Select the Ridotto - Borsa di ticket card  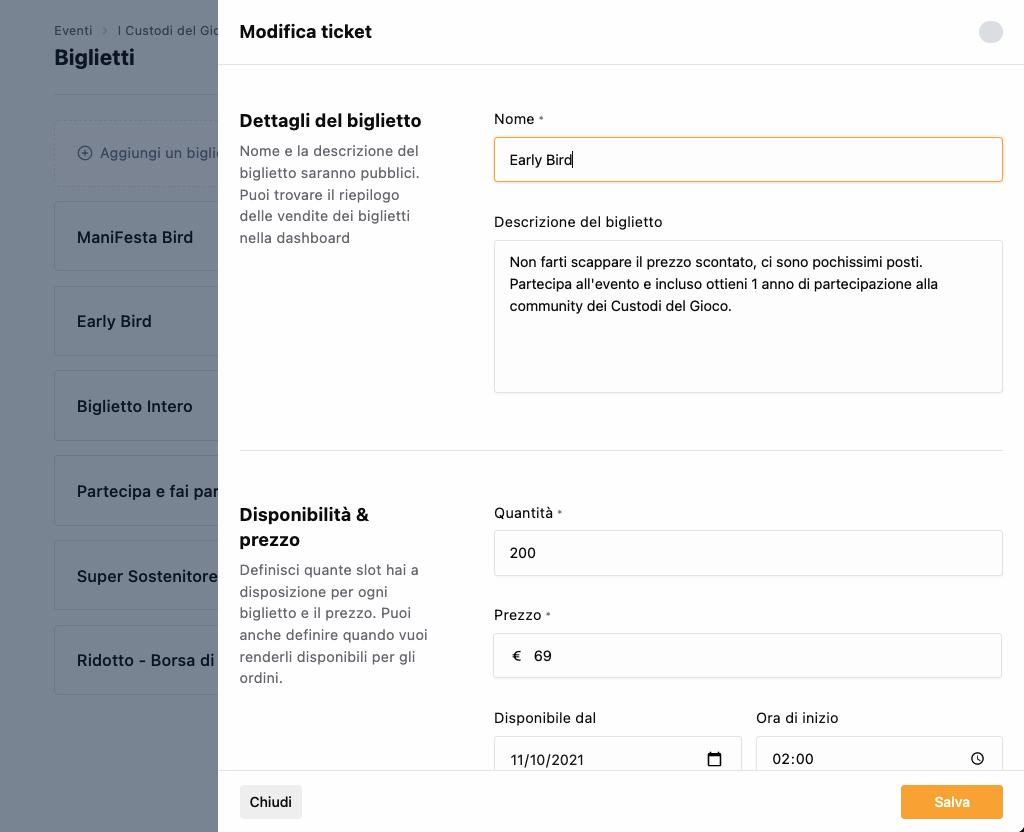[136, 660]
